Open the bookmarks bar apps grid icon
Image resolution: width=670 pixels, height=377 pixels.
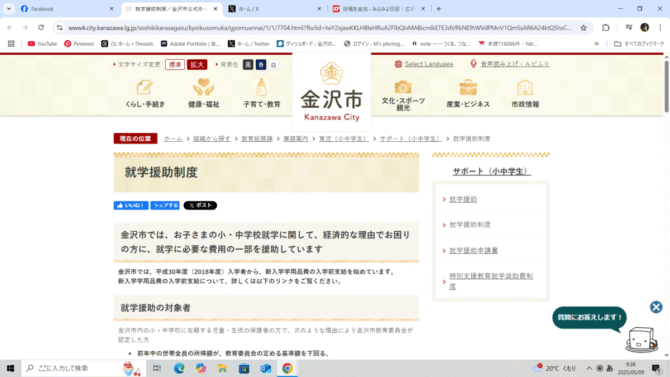tap(11, 44)
